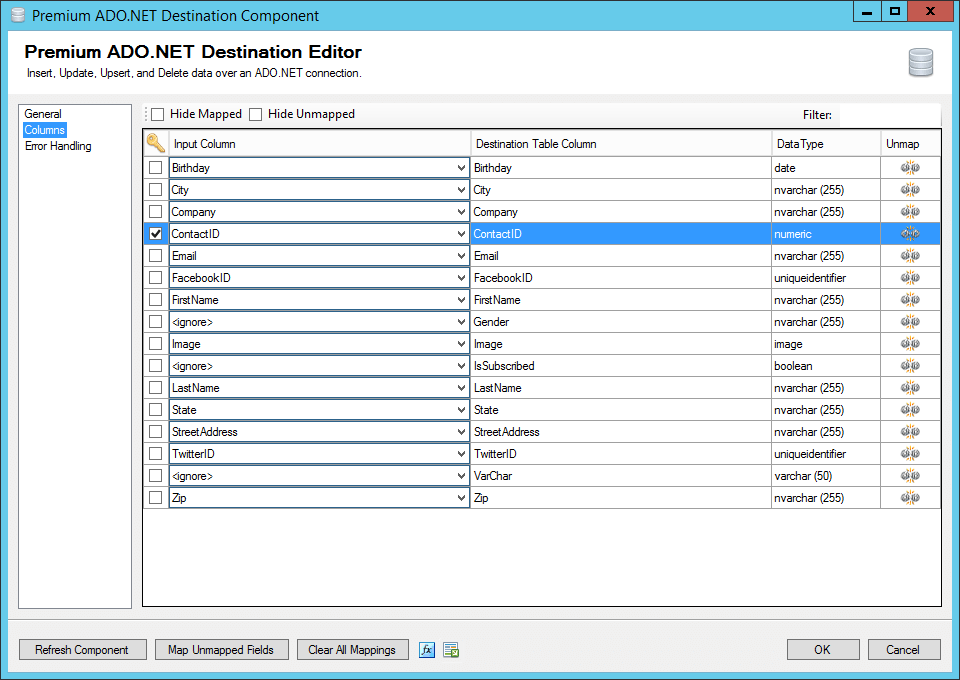
Task: Open the Birthday input column dropdown
Action: coord(461,168)
